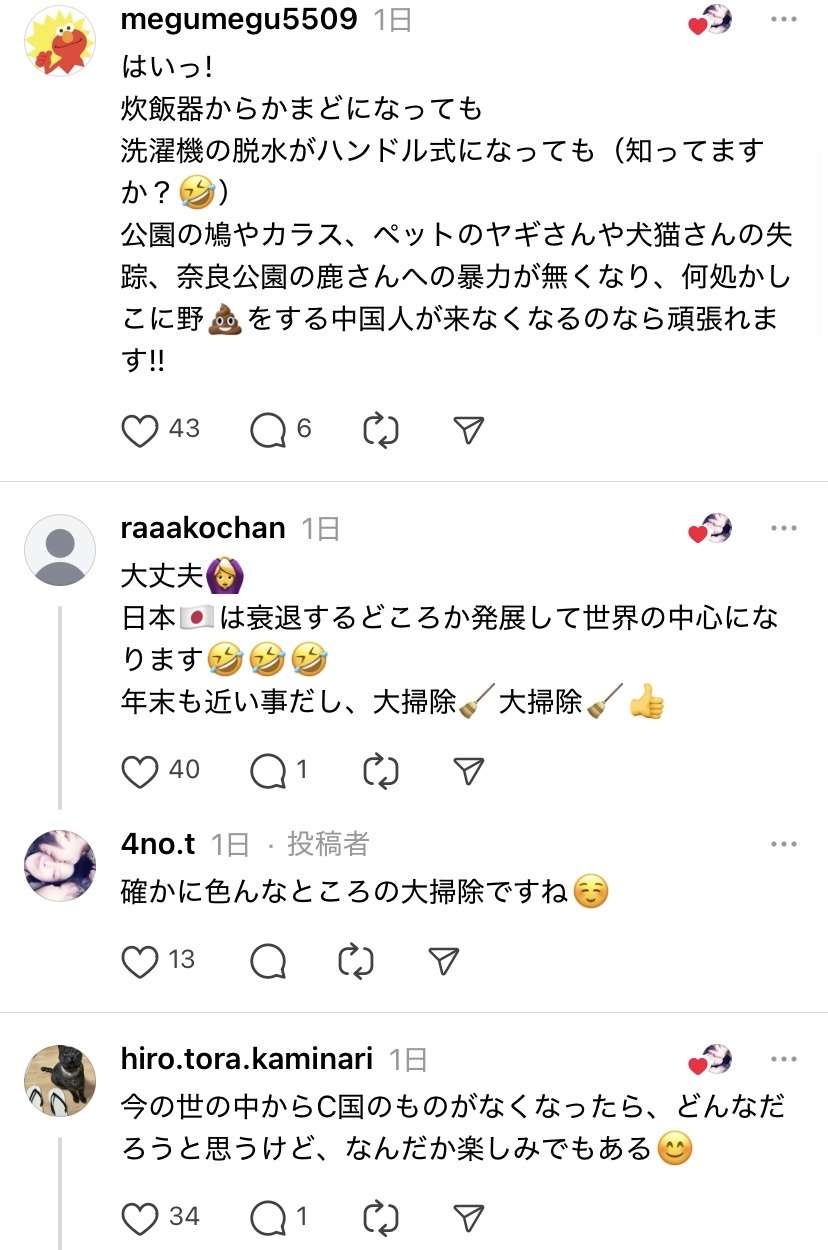Repost megumegu5509's comment

[x=381, y=430]
